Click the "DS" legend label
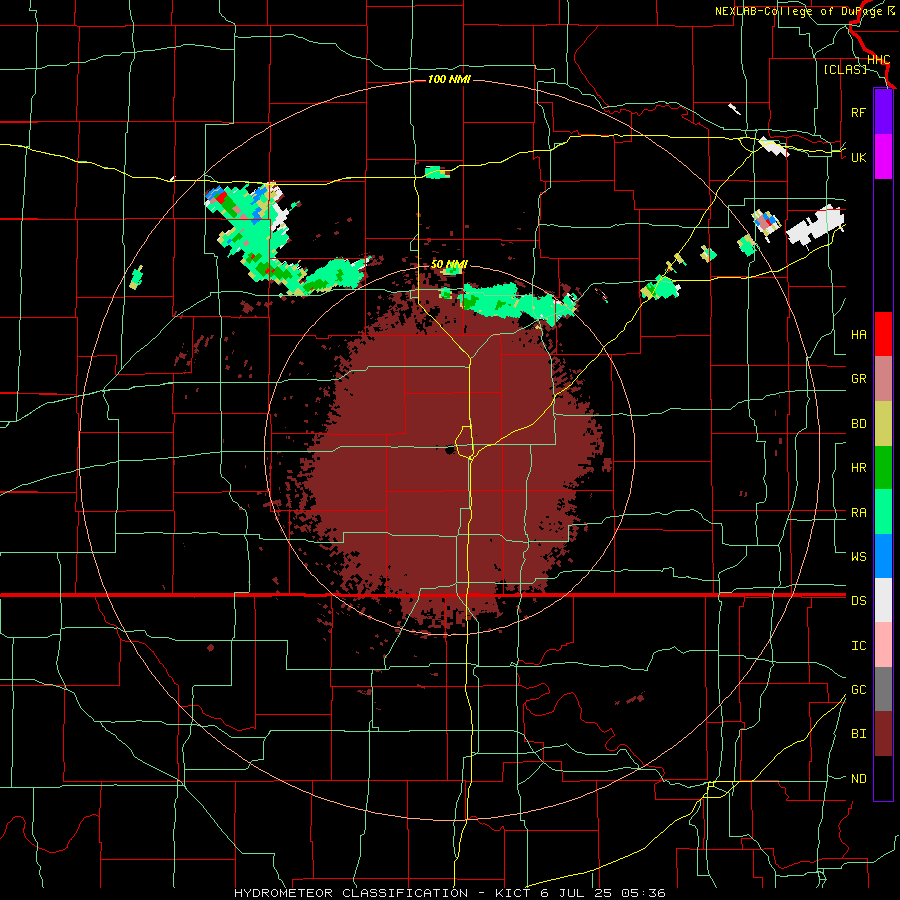Screen dimensions: 900x900 coord(858,601)
